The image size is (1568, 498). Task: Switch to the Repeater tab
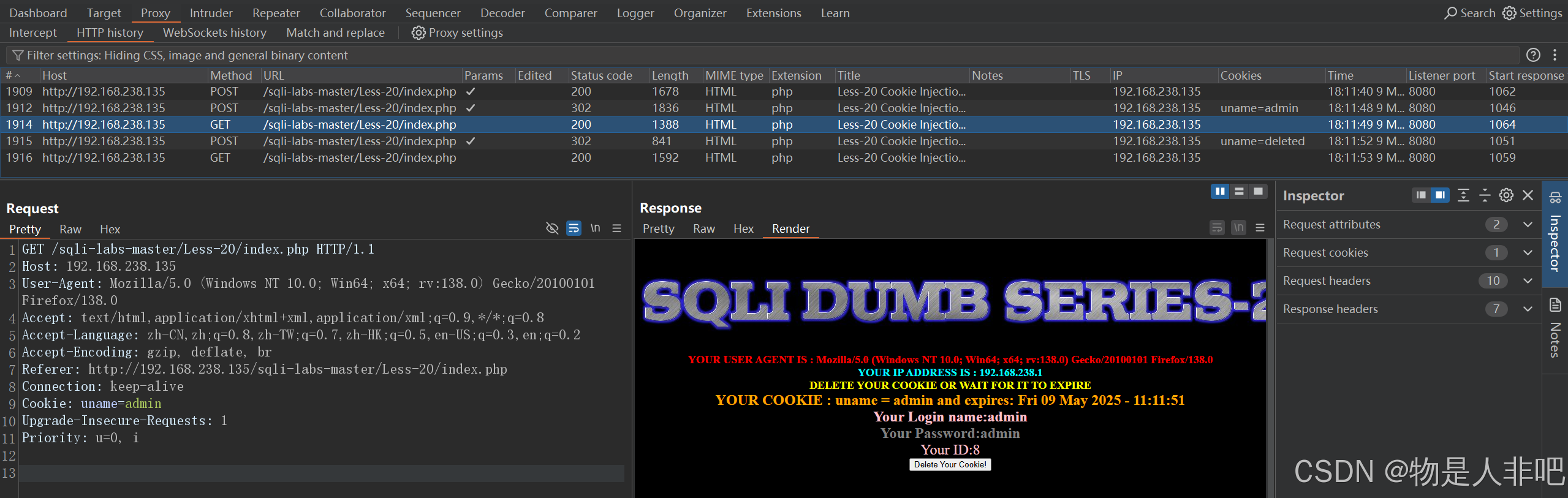(x=276, y=13)
